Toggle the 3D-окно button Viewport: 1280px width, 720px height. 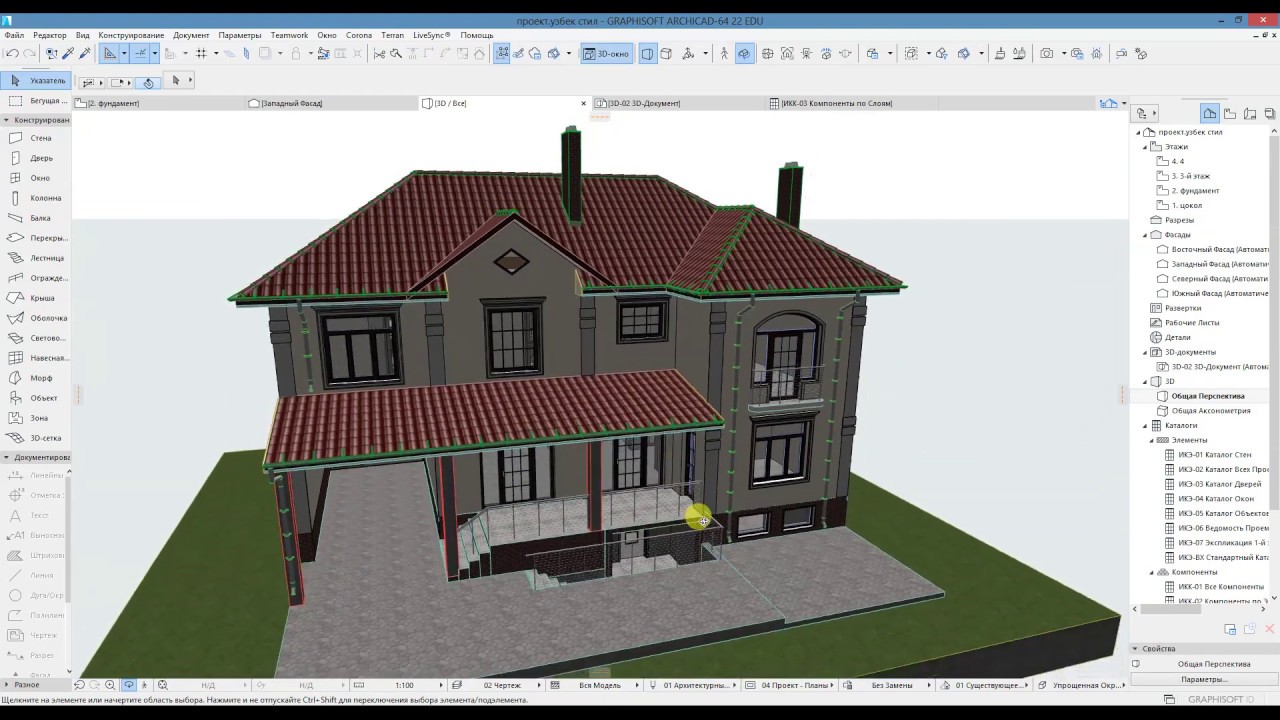(606, 54)
